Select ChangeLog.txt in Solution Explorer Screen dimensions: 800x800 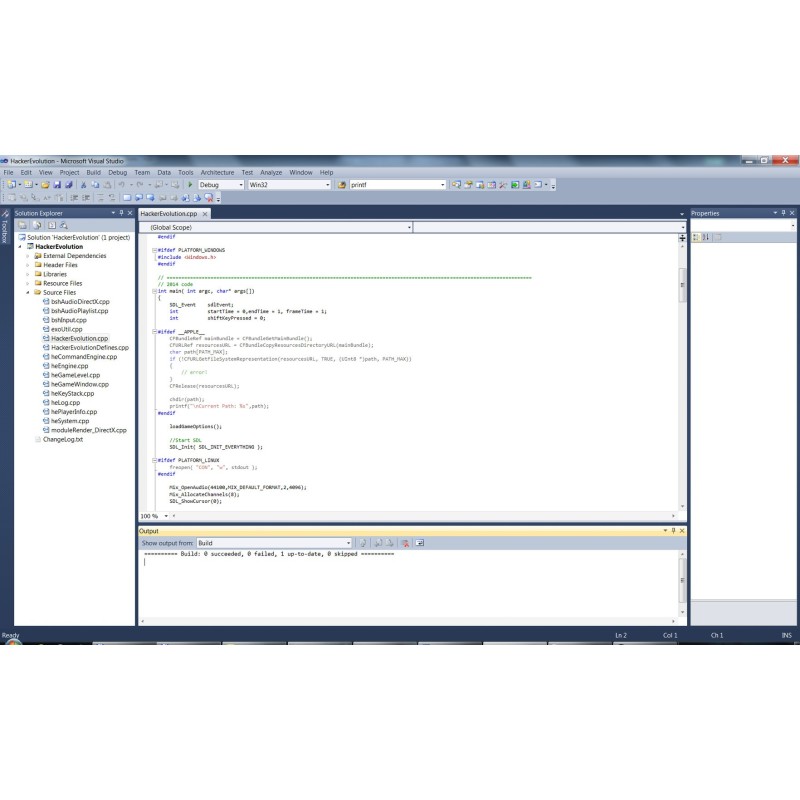[61, 439]
